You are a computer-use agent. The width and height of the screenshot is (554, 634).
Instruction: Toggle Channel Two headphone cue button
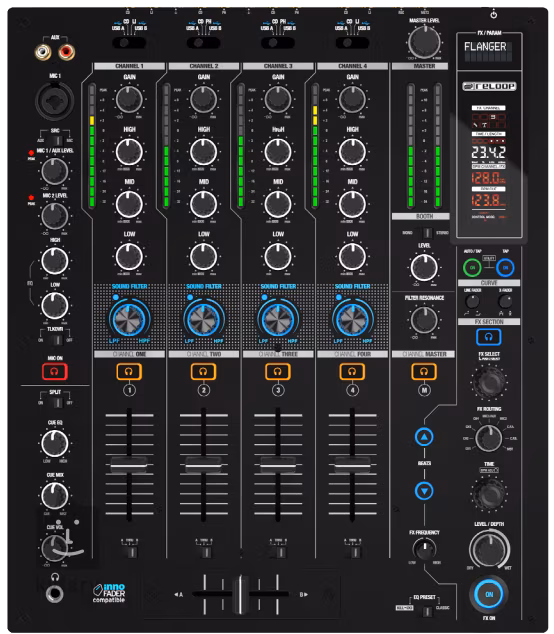203,372
